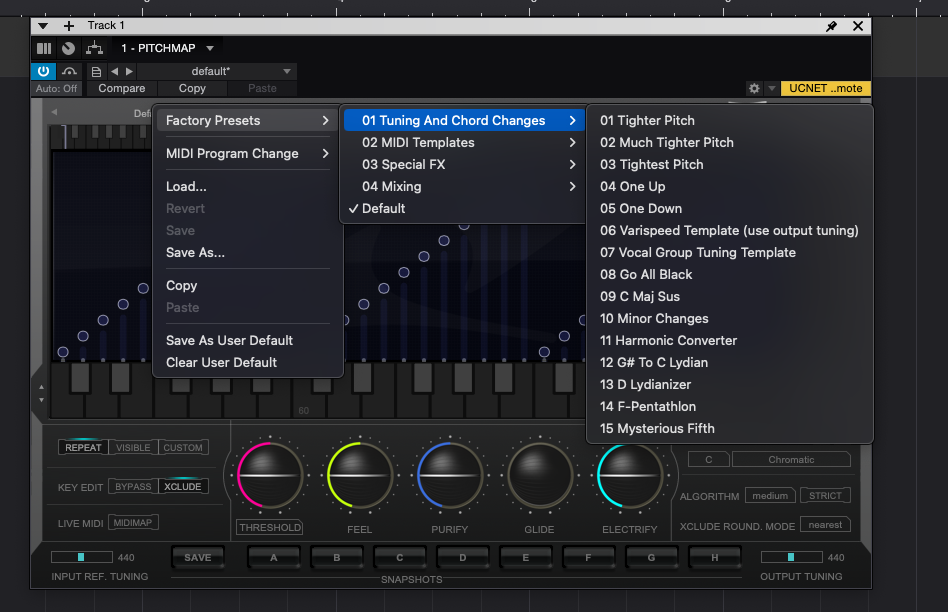Select 11 Harmonic Converter preset
The width and height of the screenshot is (948, 612).
[x=730, y=340]
